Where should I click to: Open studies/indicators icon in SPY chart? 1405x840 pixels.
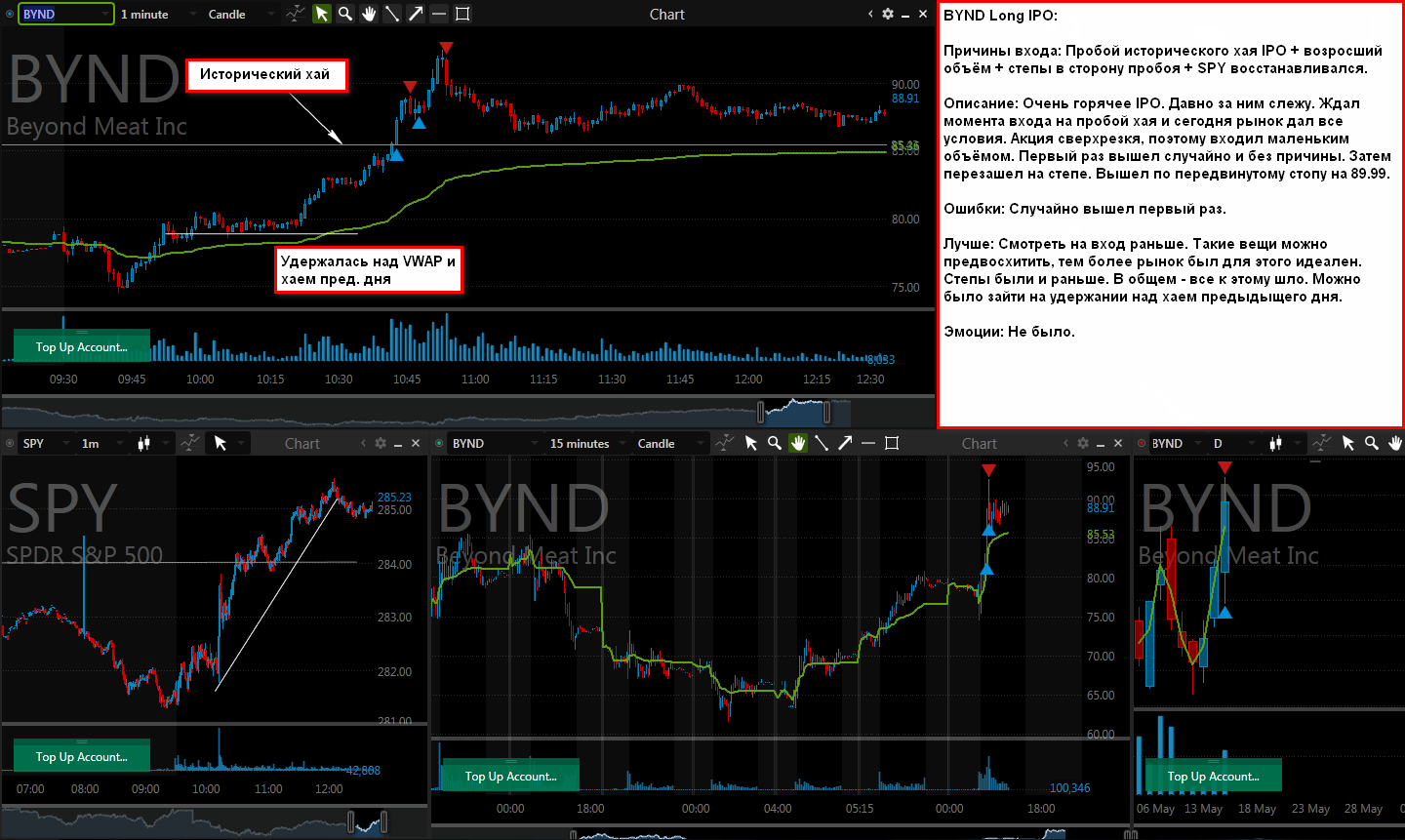point(190,443)
